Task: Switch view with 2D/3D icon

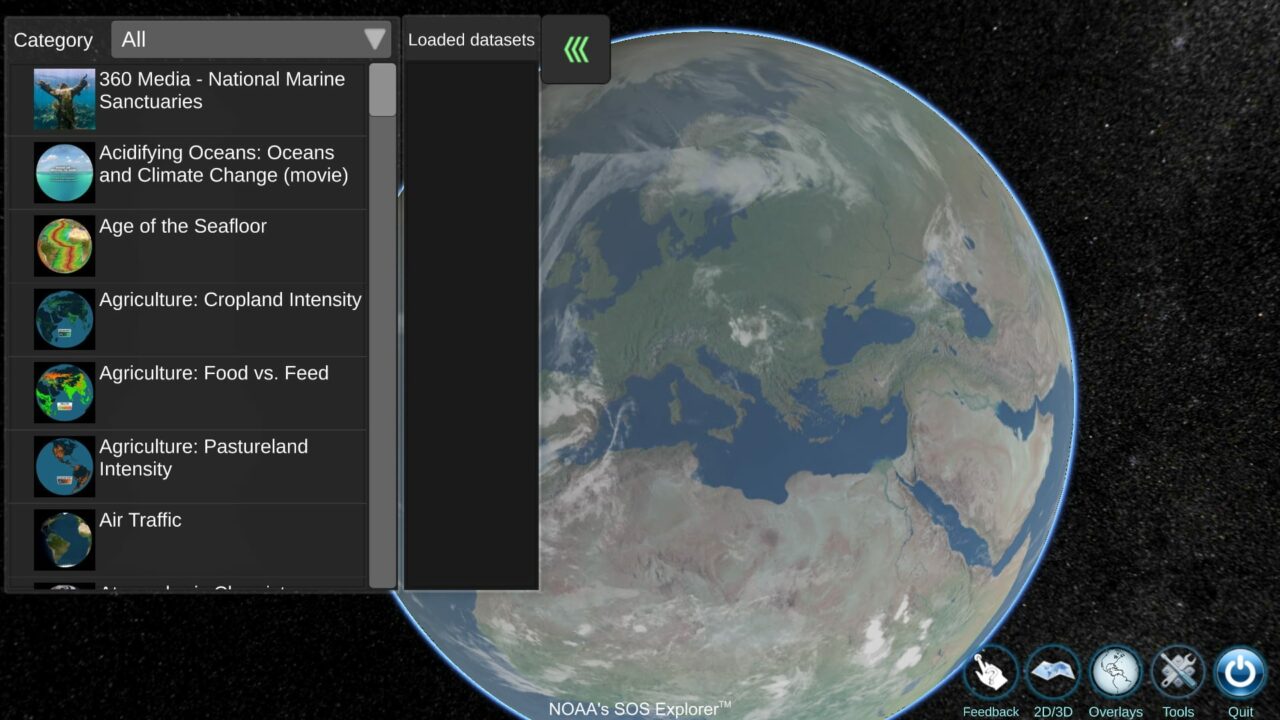Action: point(1053,673)
